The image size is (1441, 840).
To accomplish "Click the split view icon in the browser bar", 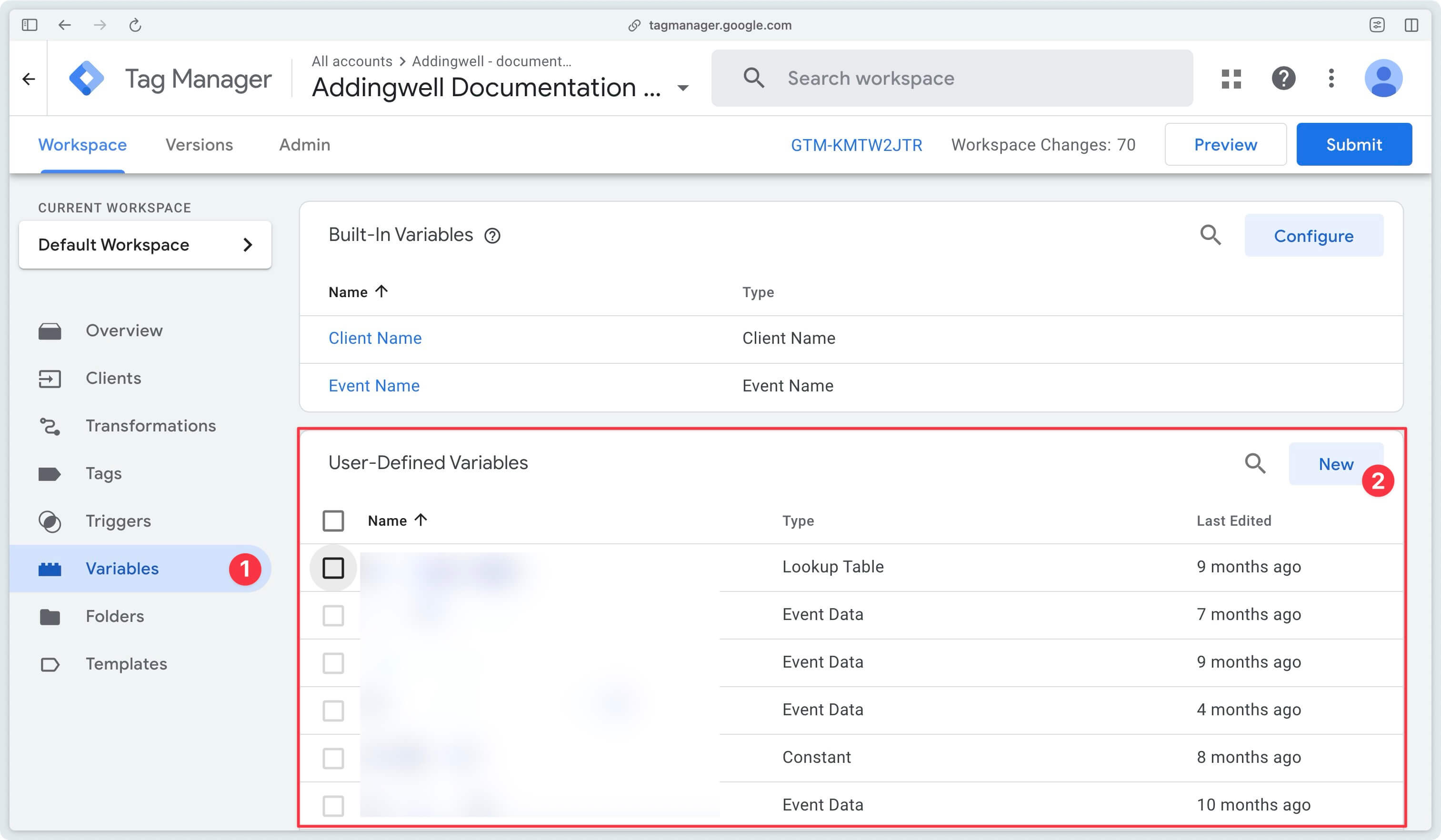I will tap(1411, 25).
